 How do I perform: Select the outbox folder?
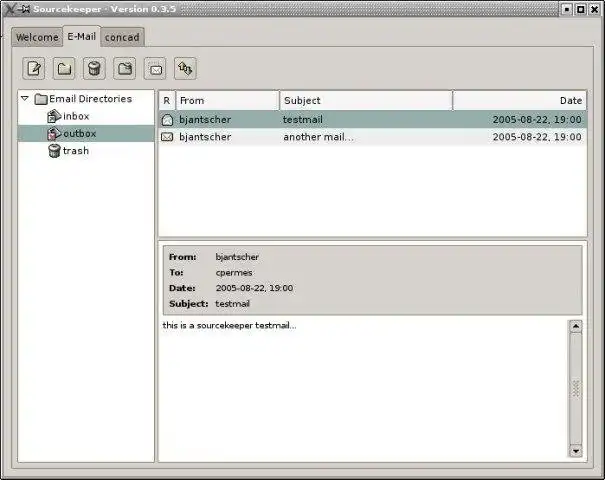coord(79,134)
